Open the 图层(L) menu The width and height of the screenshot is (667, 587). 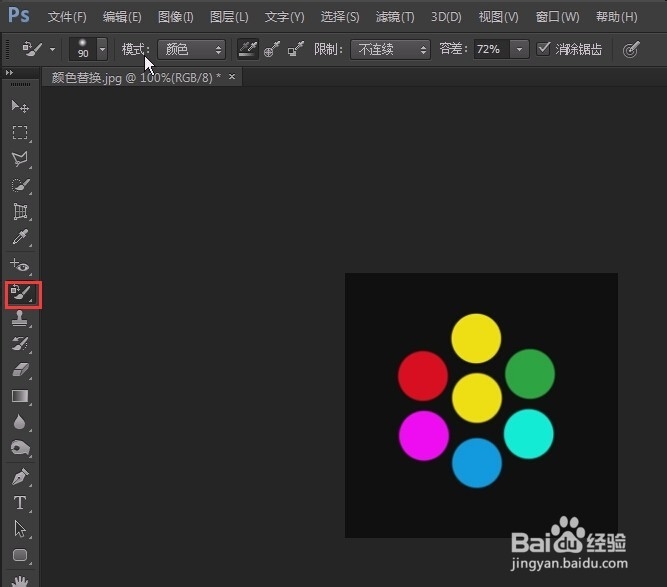point(229,17)
